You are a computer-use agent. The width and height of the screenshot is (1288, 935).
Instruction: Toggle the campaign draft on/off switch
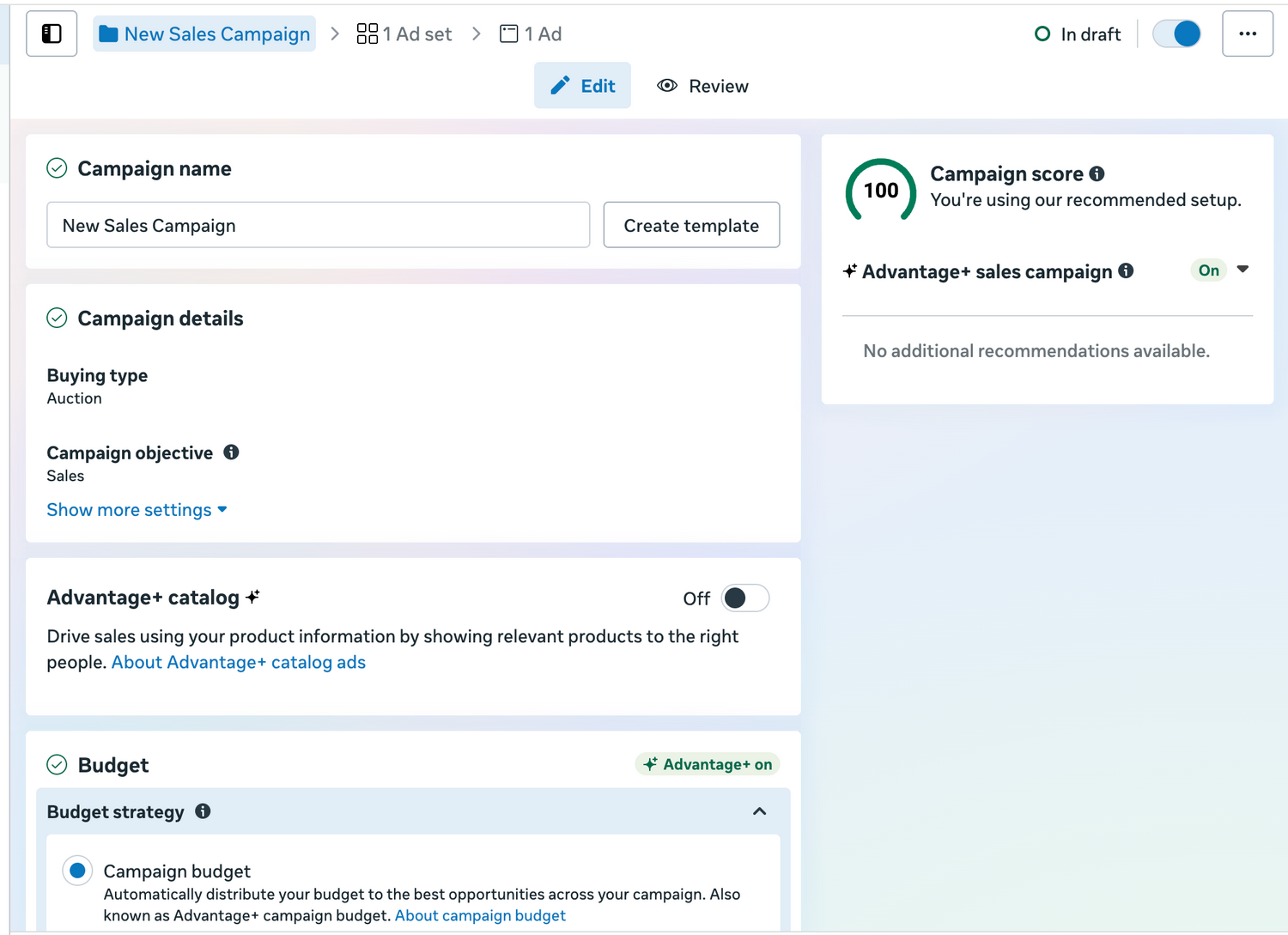1176,34
